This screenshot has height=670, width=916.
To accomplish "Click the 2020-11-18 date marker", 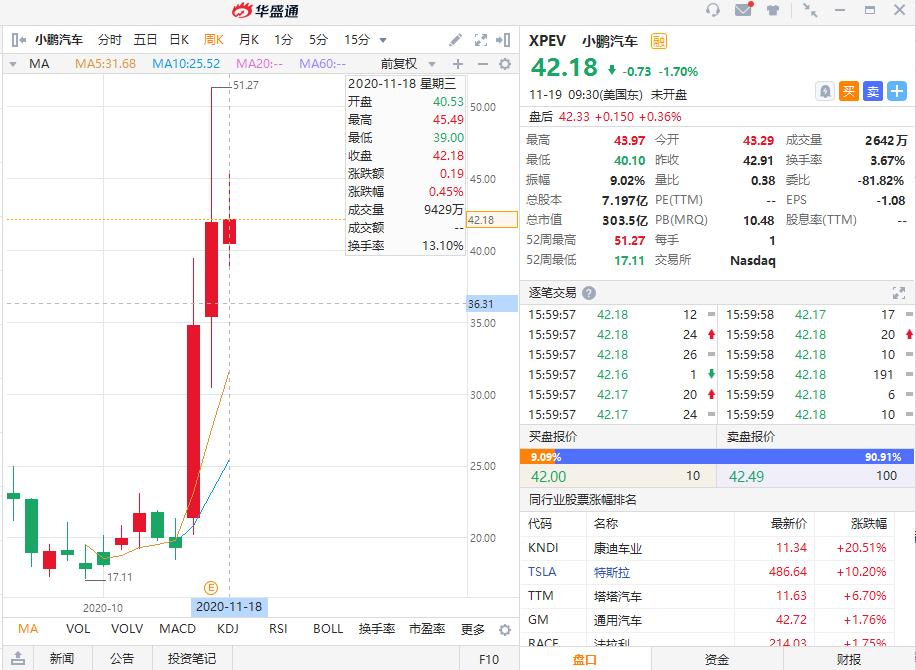I will coord(229,607).
